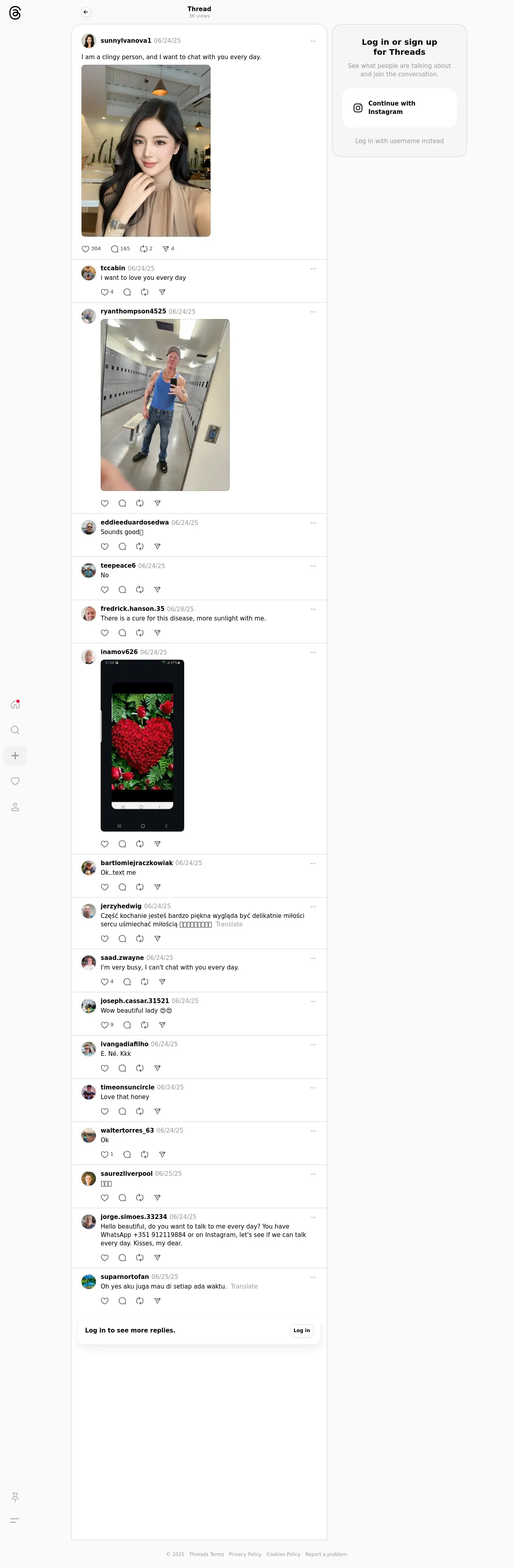The width and height of the screenshot is (513, 1568).
Task: Like joseph.cassar.31521's reply
Action: click(x=105, y=1025)
